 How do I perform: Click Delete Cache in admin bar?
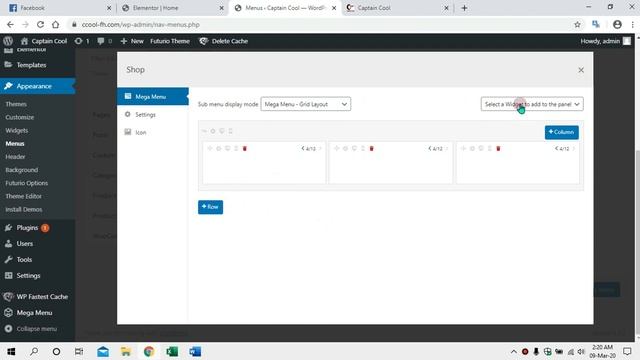click(223, 41)
